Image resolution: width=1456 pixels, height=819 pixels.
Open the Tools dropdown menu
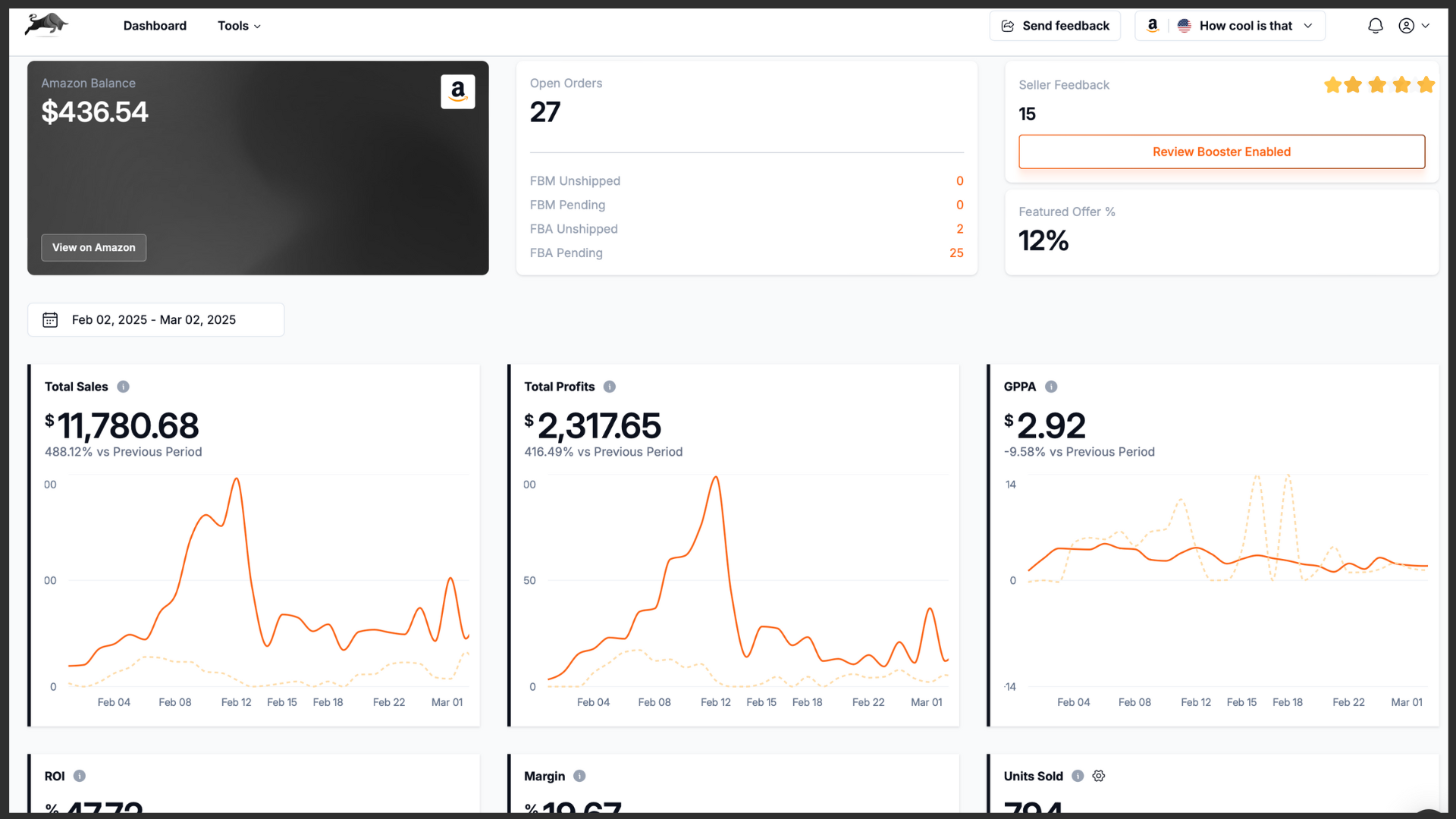click(238, 25)
